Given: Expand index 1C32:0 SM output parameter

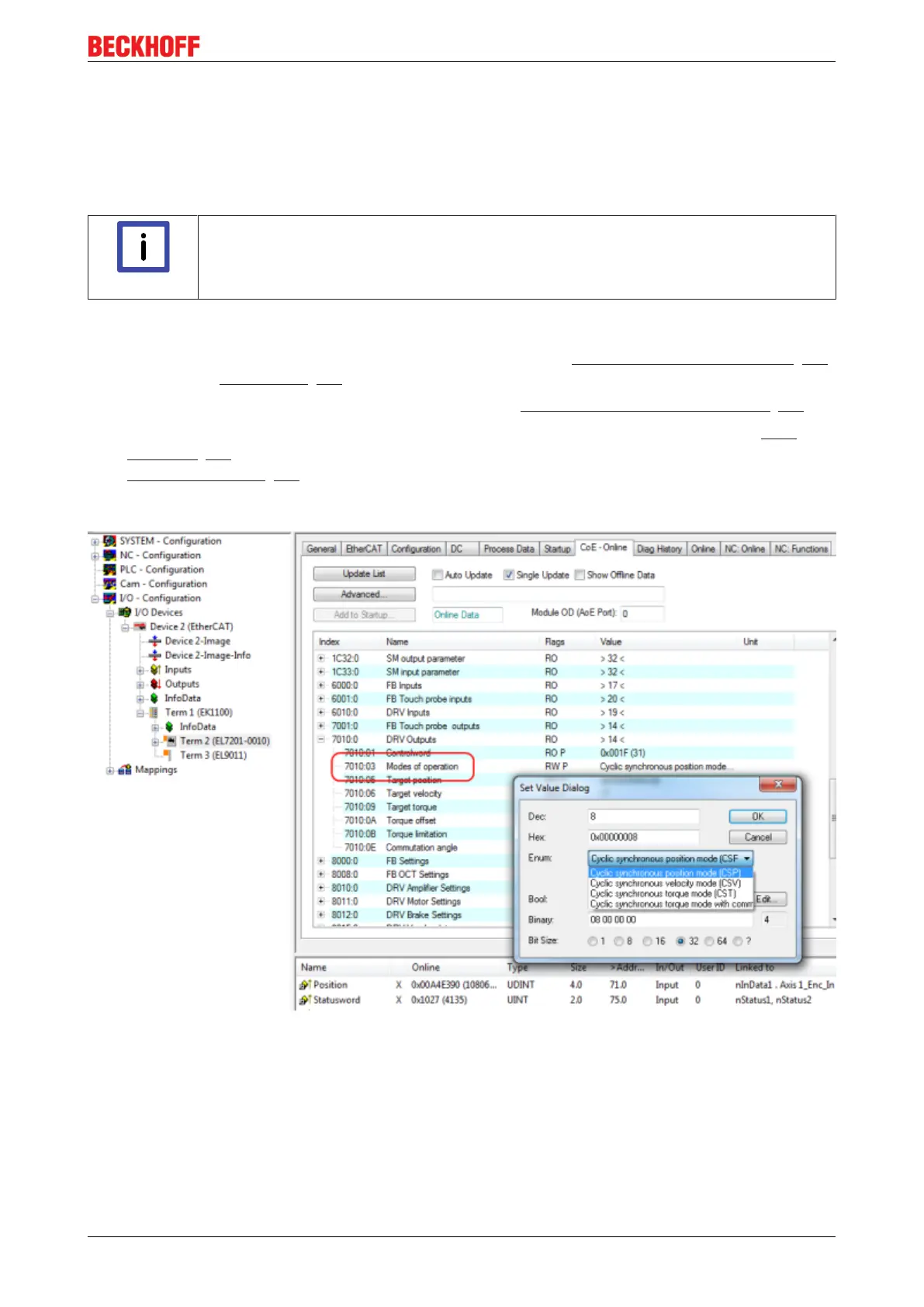Looking at the screenshot, I should [321, 658].
